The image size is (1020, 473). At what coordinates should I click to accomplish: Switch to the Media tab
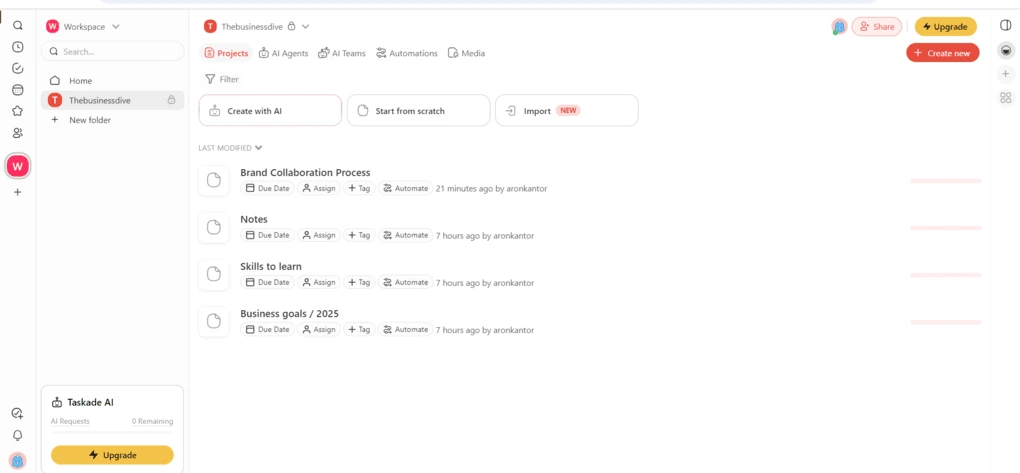click(466, 53)
